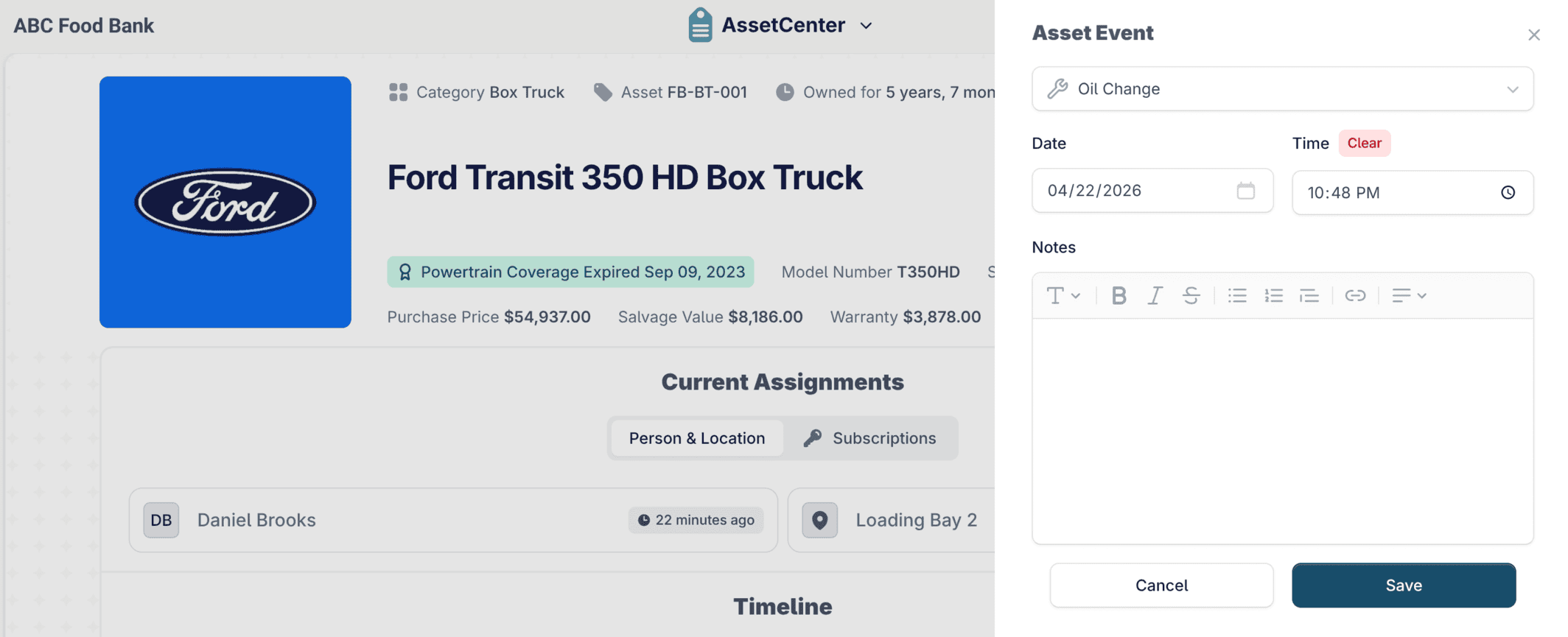Viewport: 1568px width, 637px height.
Task: Save the asset event
Action: [x=1404, y=585]
